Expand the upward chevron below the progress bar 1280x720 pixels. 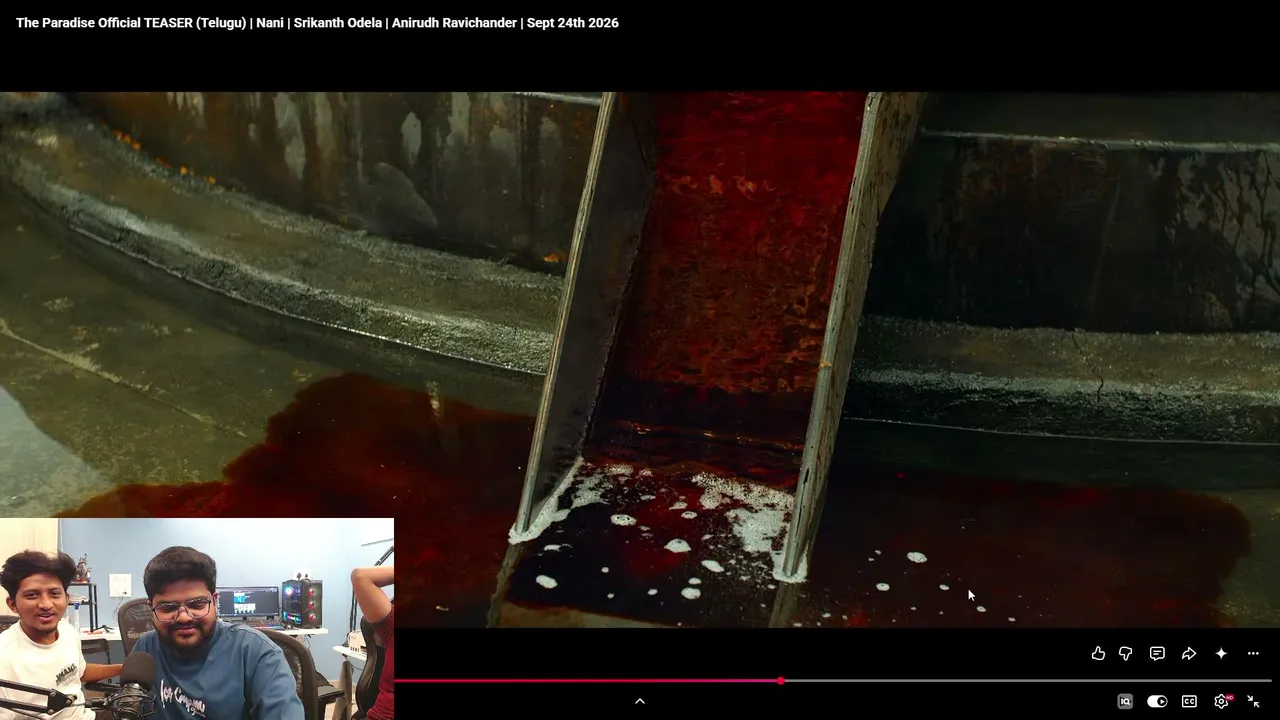tap(640, 701)
